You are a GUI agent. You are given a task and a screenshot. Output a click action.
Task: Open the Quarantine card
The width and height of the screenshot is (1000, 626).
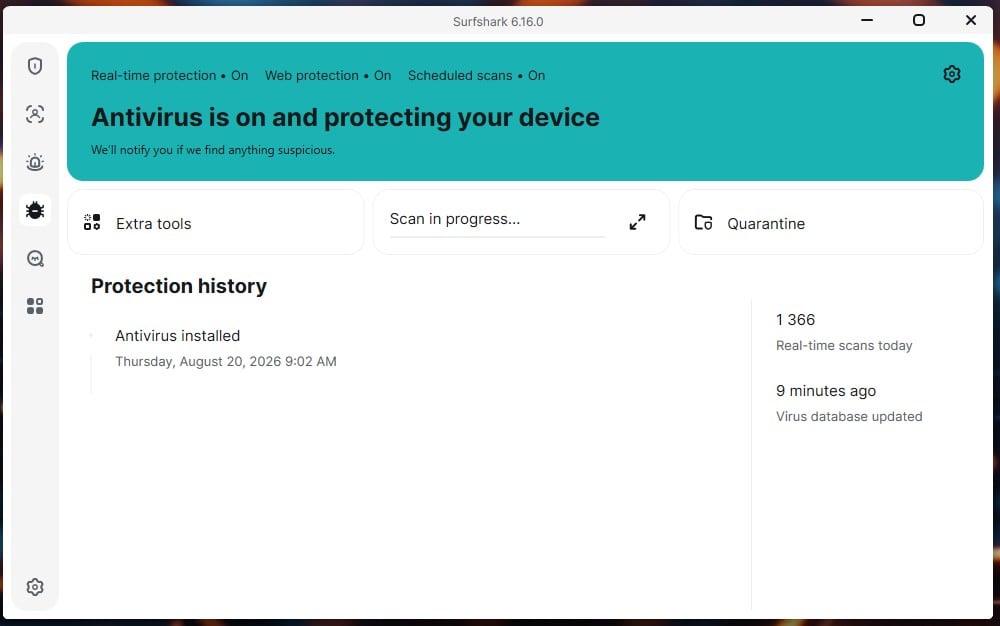tap(831, 222)
